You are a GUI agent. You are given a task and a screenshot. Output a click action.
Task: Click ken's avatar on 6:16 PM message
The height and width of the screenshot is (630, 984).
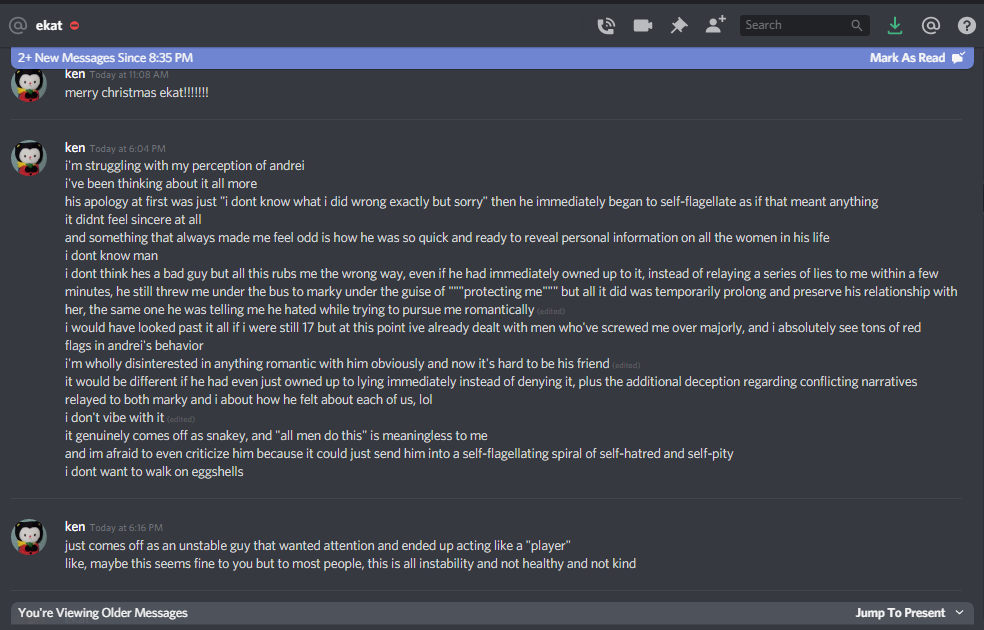coord(29,537)
